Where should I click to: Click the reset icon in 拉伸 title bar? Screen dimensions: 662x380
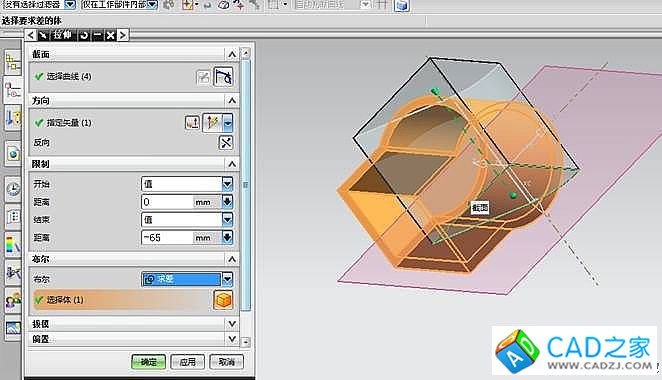point(84,35)
